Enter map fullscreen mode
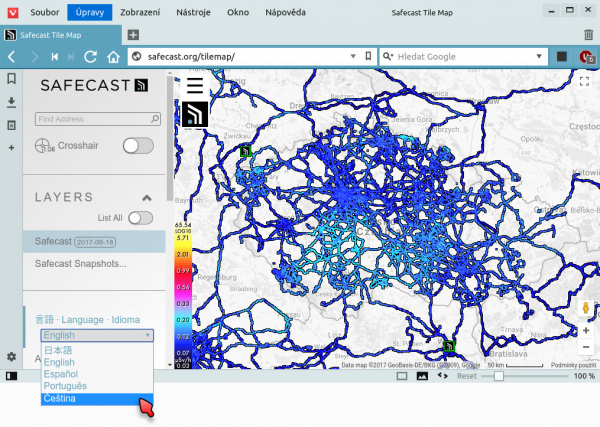600x427 pixels. 584,81
